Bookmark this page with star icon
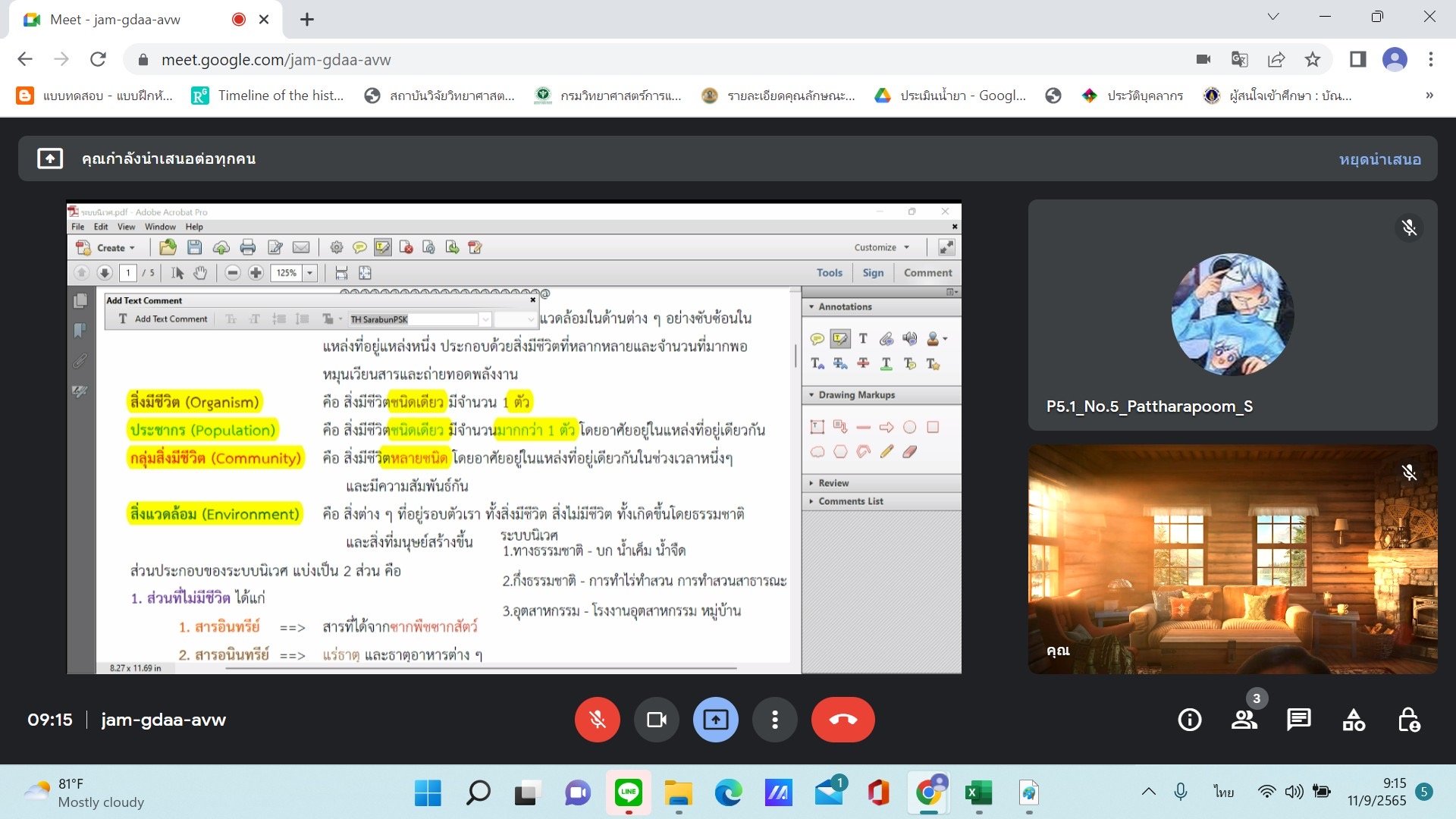 [1313, 59]
